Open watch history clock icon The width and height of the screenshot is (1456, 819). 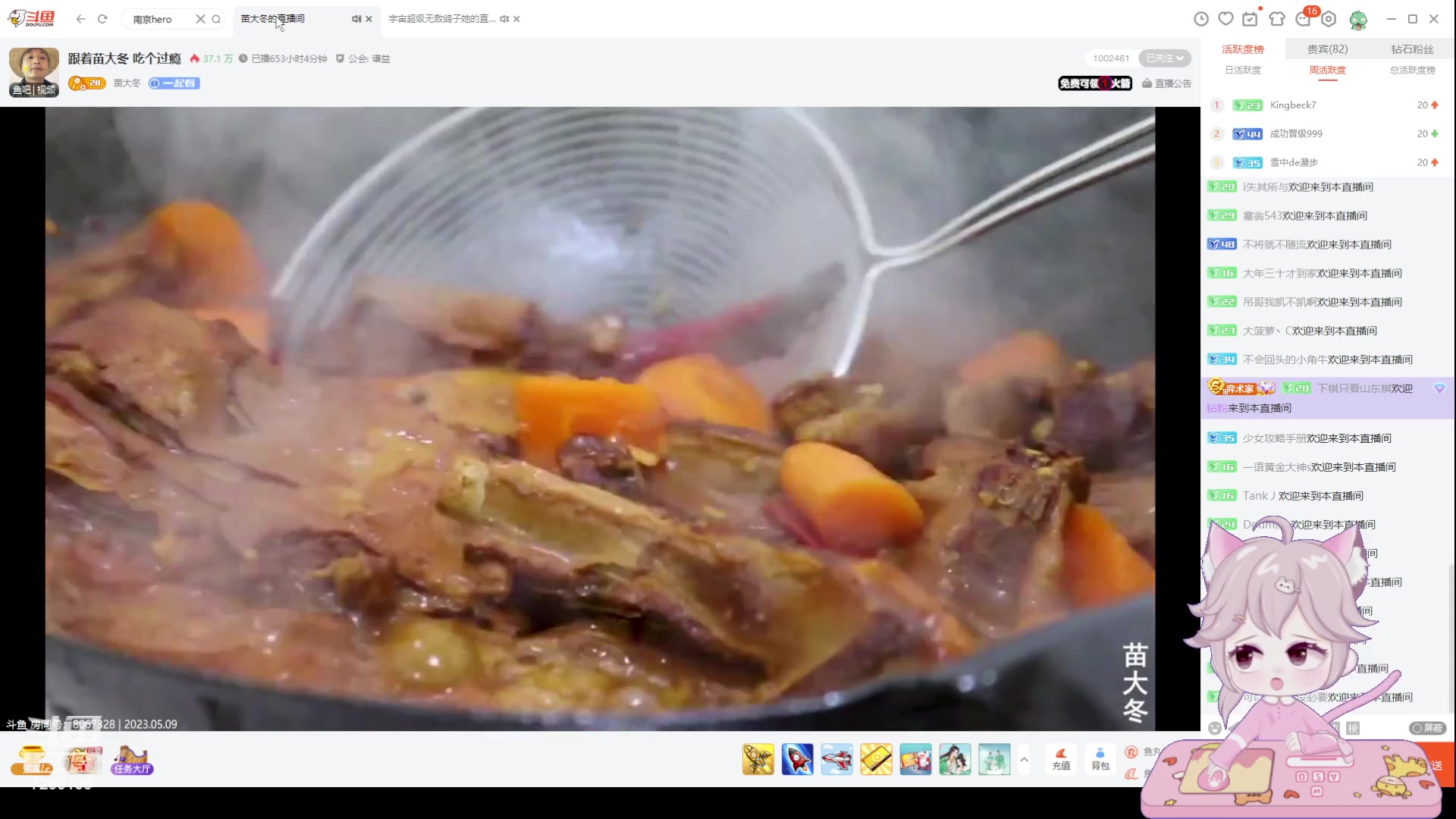[1201, 19]
